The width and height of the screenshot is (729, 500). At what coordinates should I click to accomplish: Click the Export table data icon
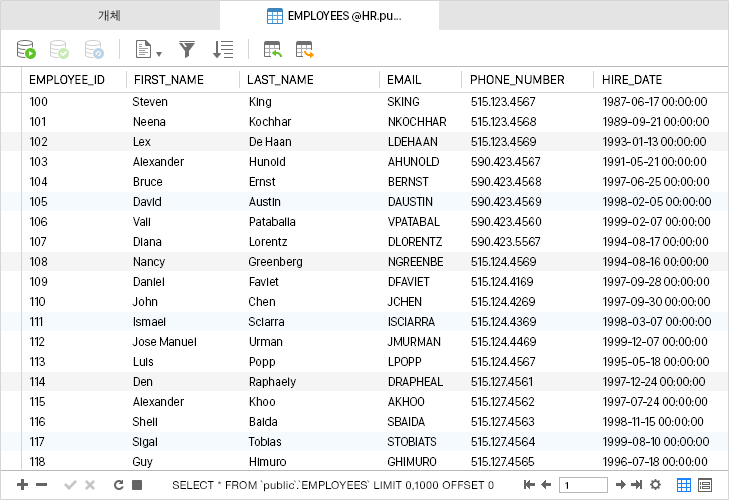[x=304, y=49]
